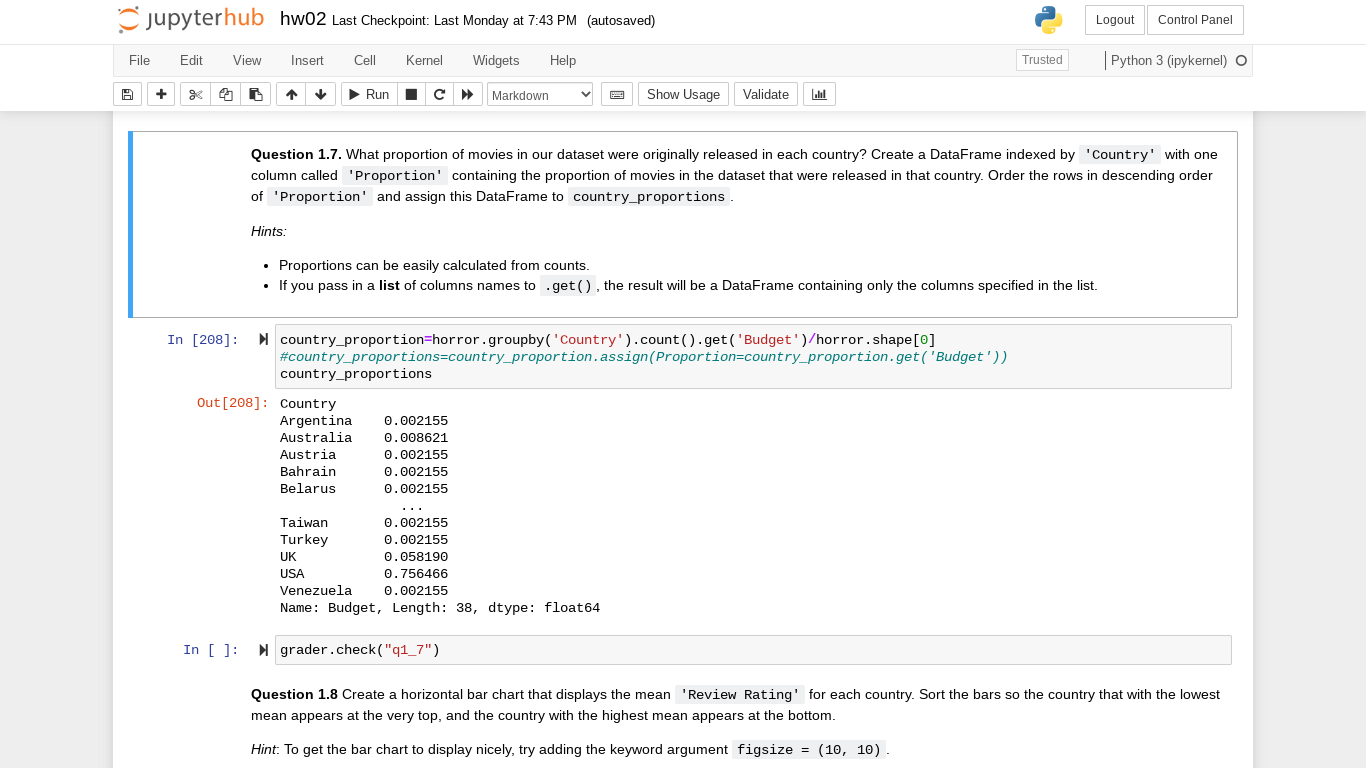This screenshot has height=768, width=1366.
Task: Click the JupyterHub logo
Action: pos(190,19)
